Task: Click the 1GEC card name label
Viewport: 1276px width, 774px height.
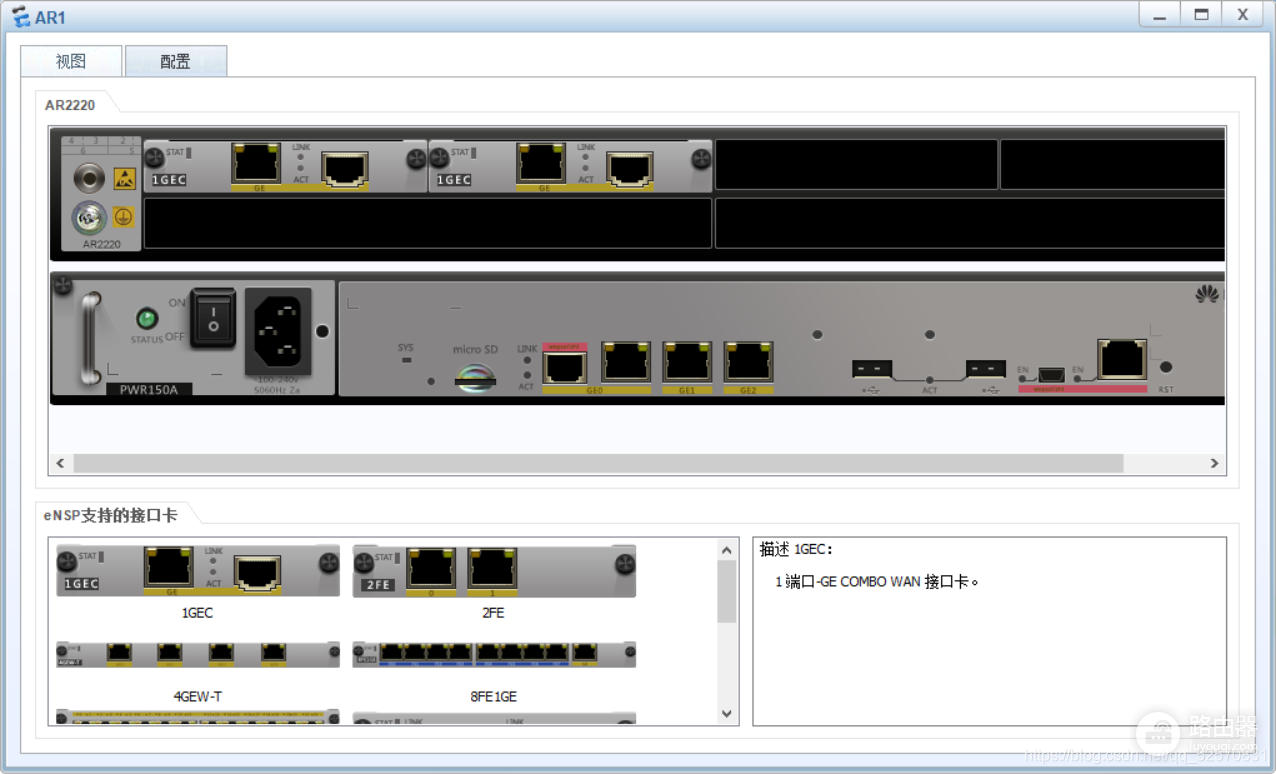Action: pos(197,613)
